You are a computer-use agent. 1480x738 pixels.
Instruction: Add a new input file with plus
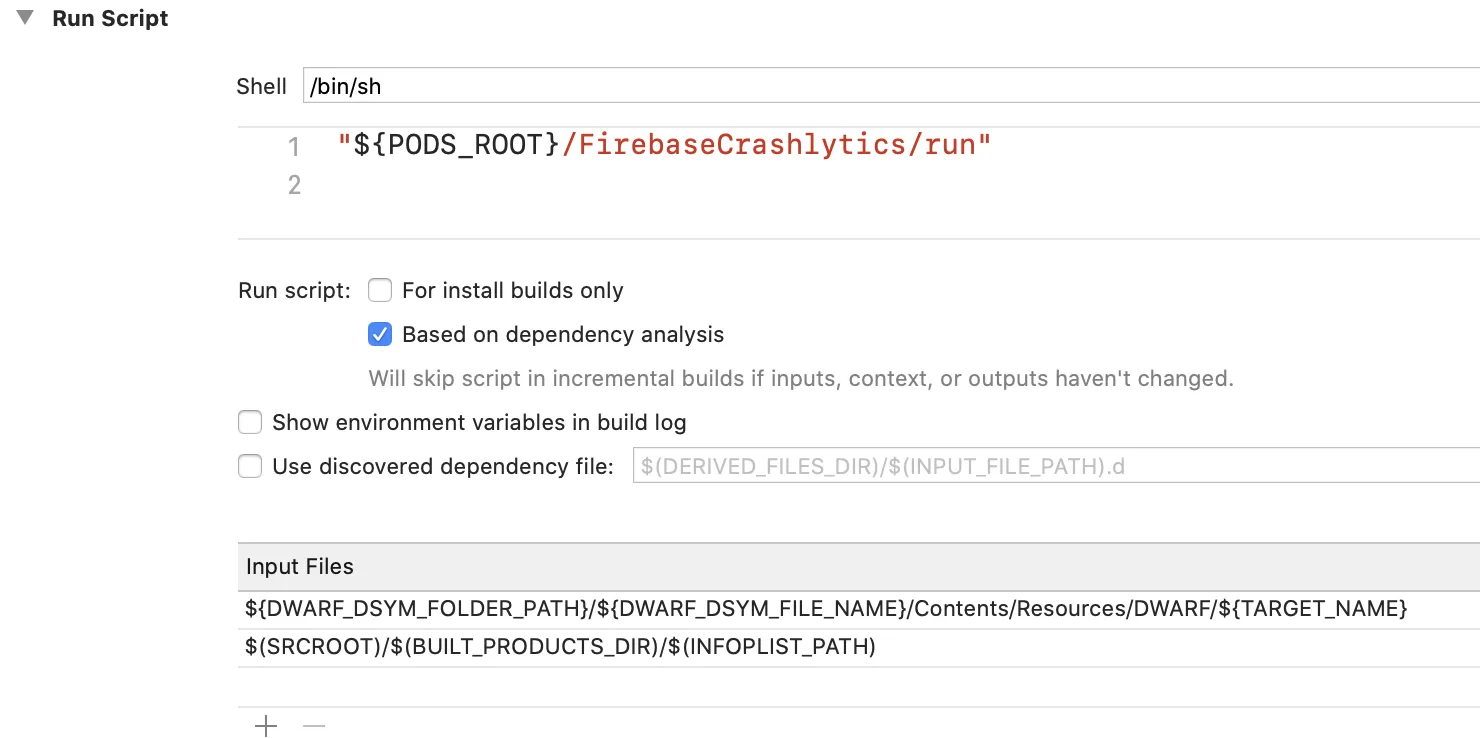(x=266, y=726)
